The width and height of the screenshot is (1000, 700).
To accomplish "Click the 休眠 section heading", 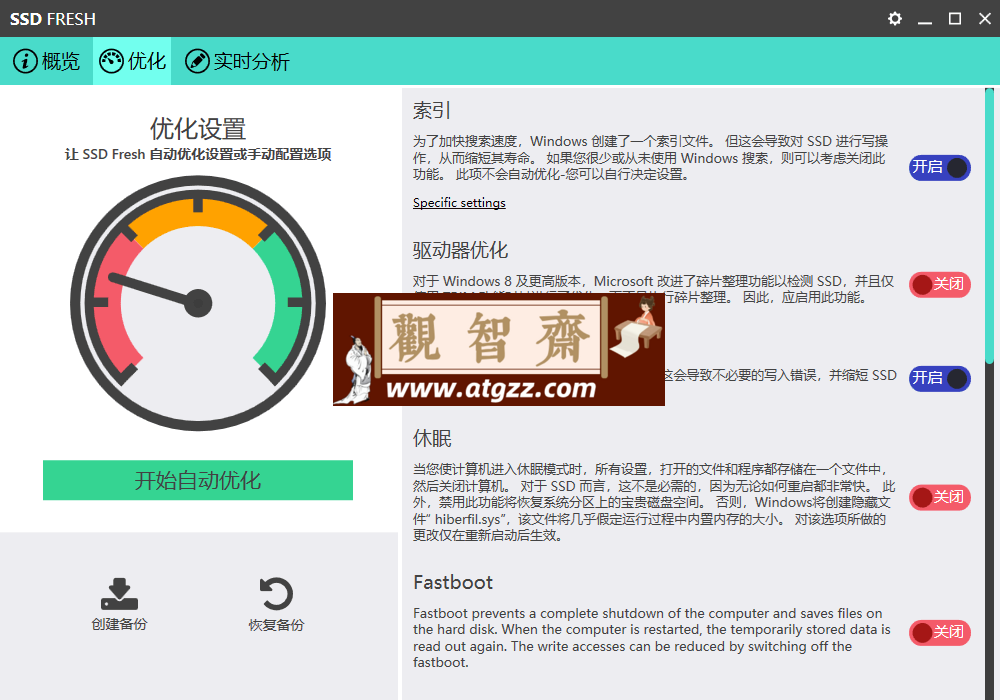I will click(x=432, y=438).
